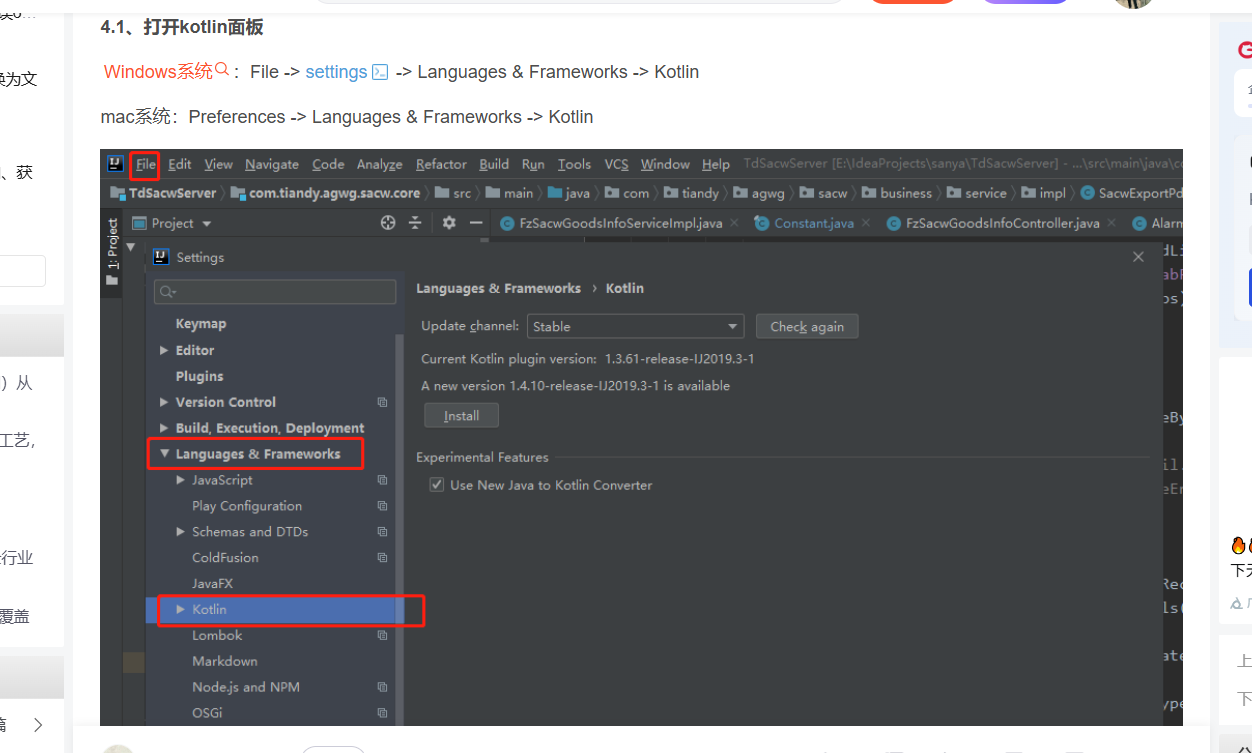
Task: Click the locate/scroll-from-source target icon
Action: 388,223
